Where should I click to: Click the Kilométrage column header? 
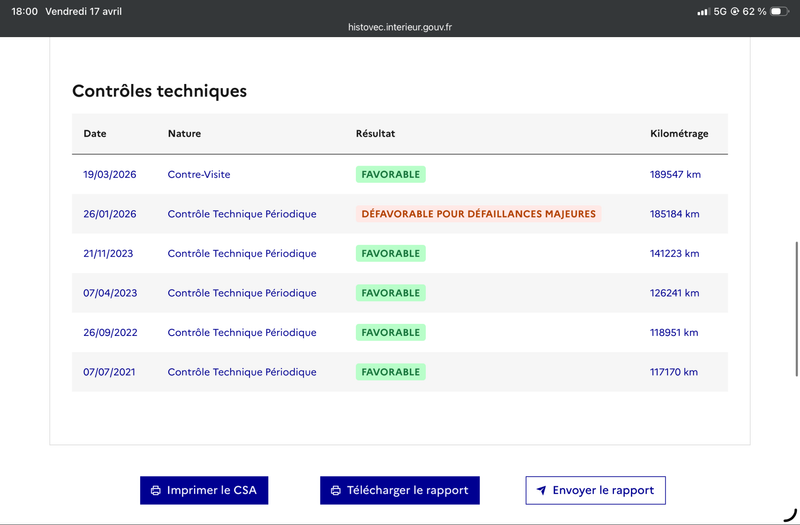pos(679,134)
